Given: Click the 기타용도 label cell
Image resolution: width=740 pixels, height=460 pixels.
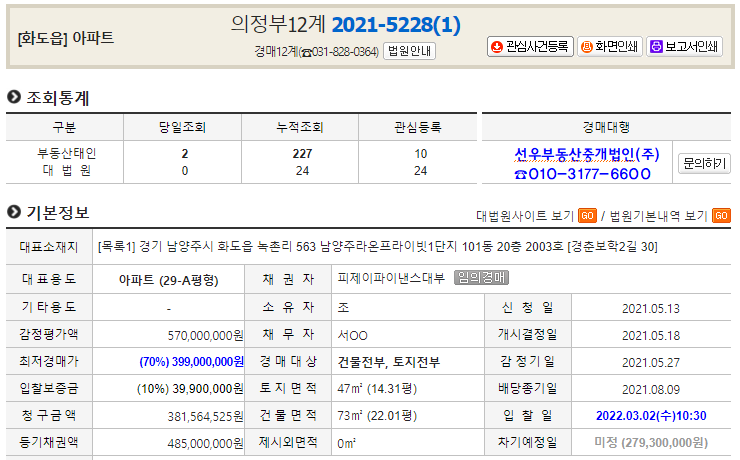Looking at the screenshot, I should coord(49,307).
